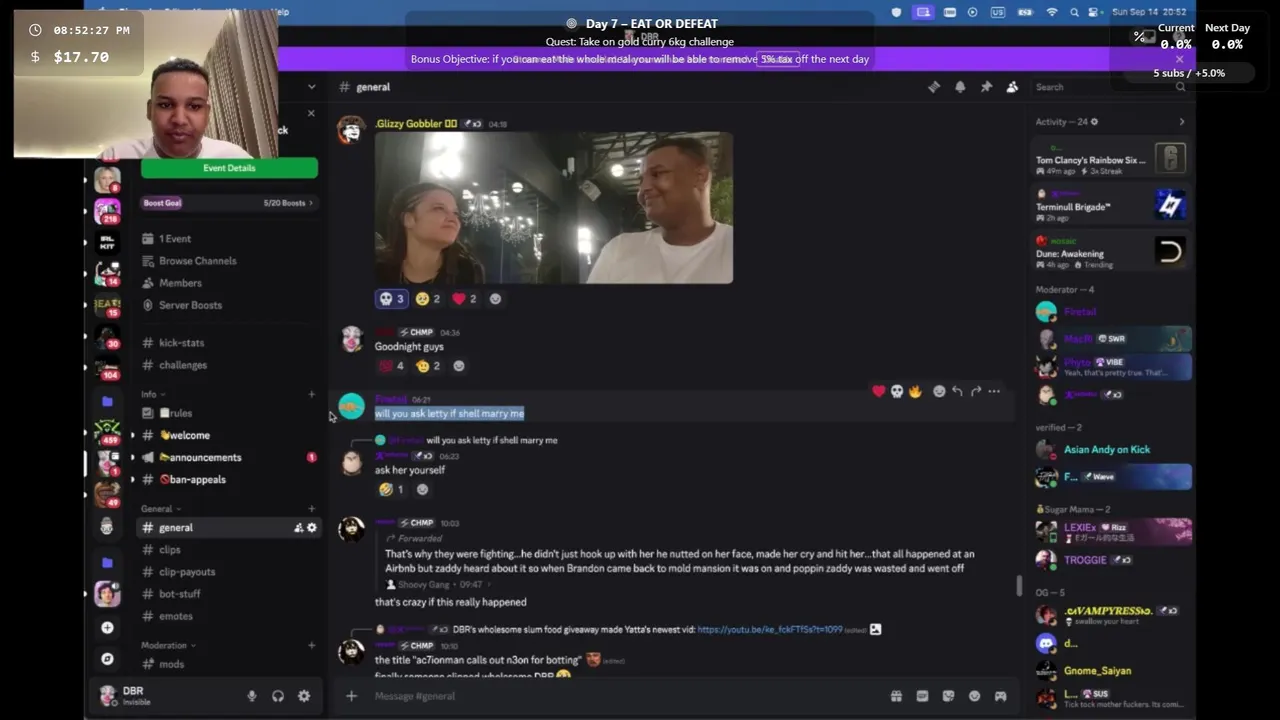The height and width of the screenshot is (720, 1280).
Task: Toggle microphone mute in user panel
Action: point(252,696)
